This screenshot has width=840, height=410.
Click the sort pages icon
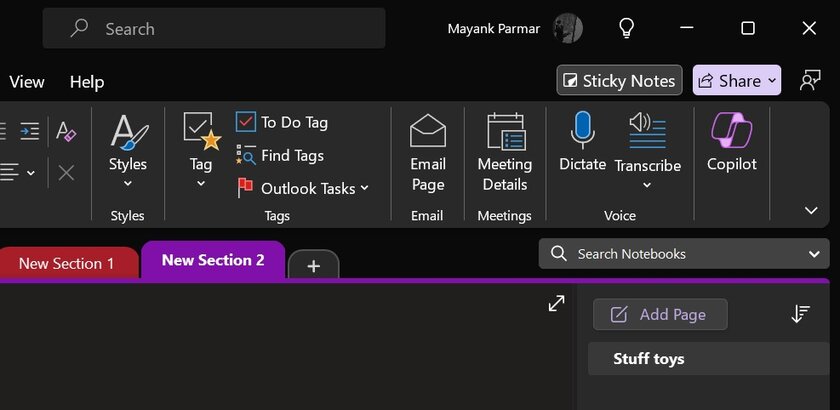[x=800, y=314]
